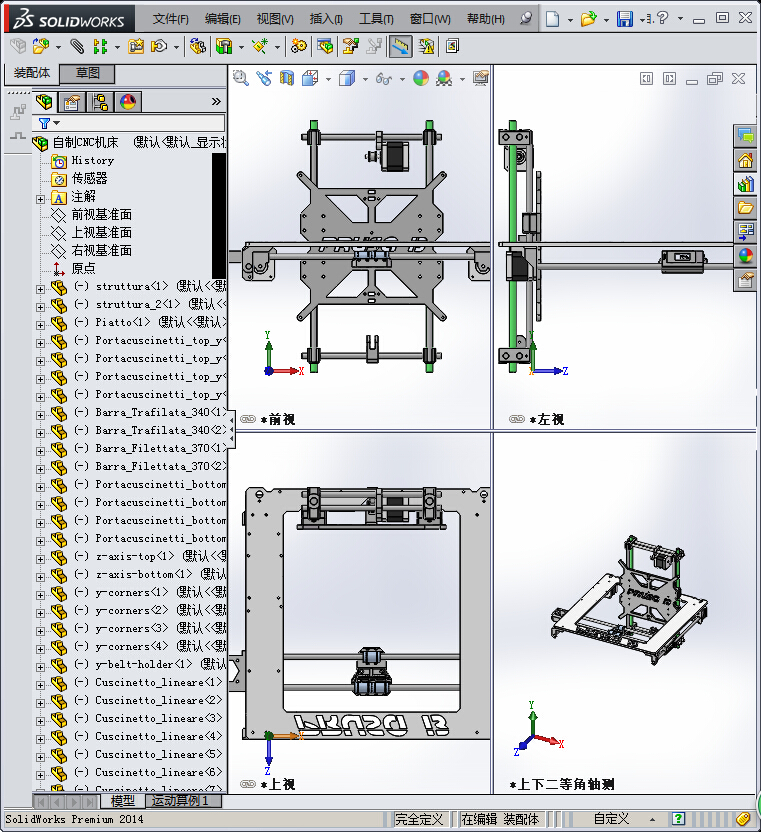
Task: Open the 帮助(H) menu
Action: 486,19
